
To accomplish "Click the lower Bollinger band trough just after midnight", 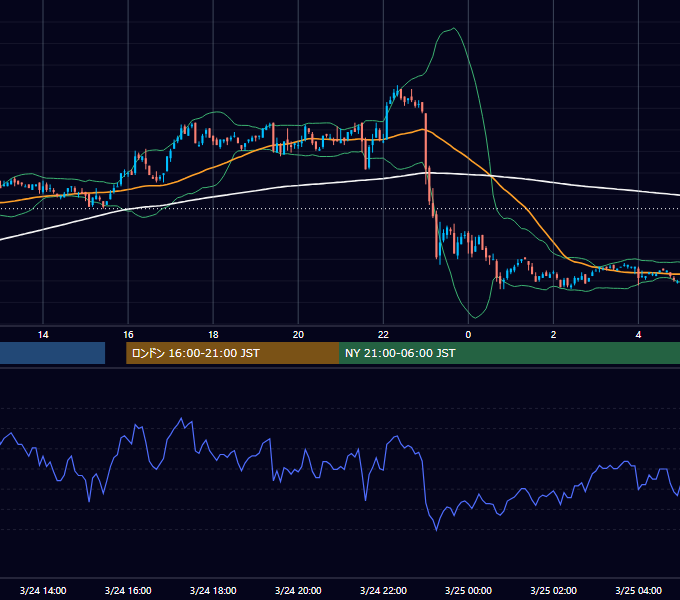I will pyautogui.click(x=475, y=317).
